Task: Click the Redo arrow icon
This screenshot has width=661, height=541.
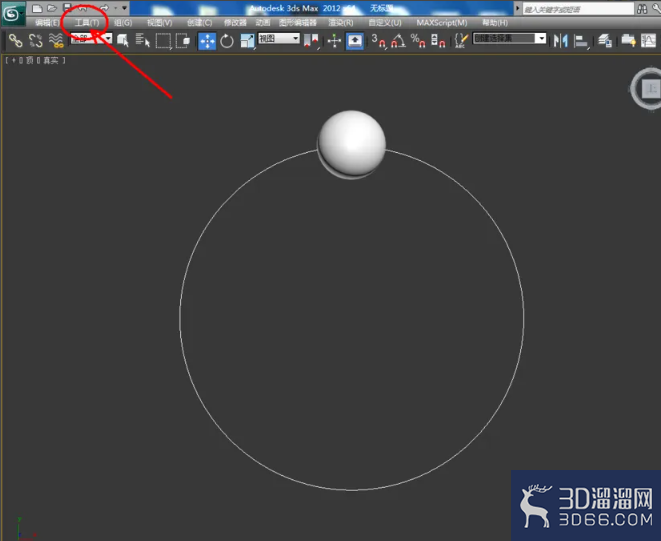Action: point(104,8)
